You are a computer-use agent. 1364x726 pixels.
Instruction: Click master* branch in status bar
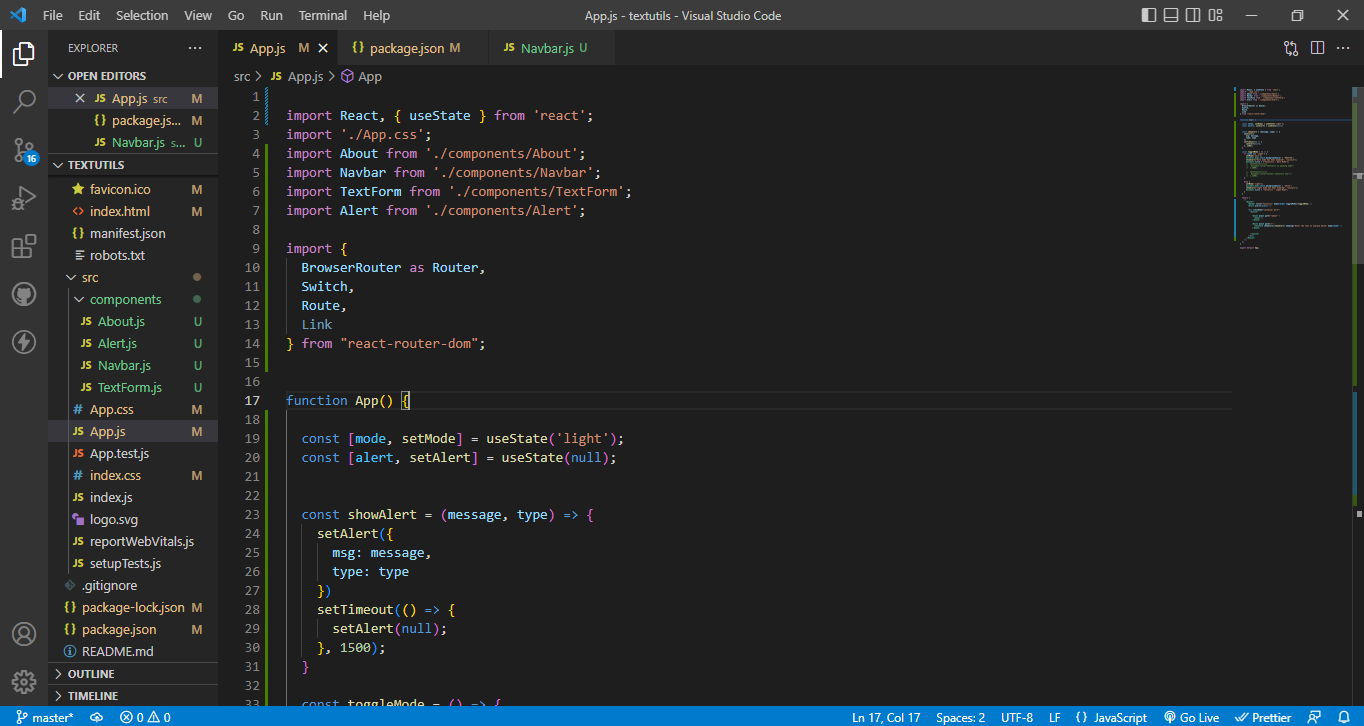point(45,717)
